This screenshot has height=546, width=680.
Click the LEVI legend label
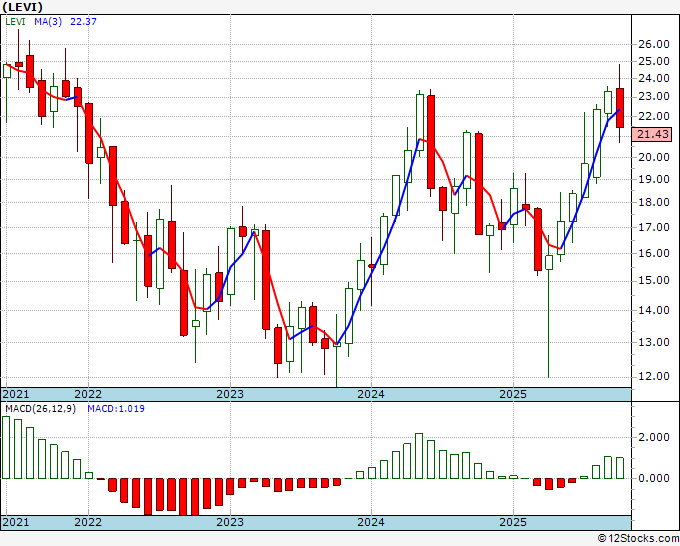(15, 22)
